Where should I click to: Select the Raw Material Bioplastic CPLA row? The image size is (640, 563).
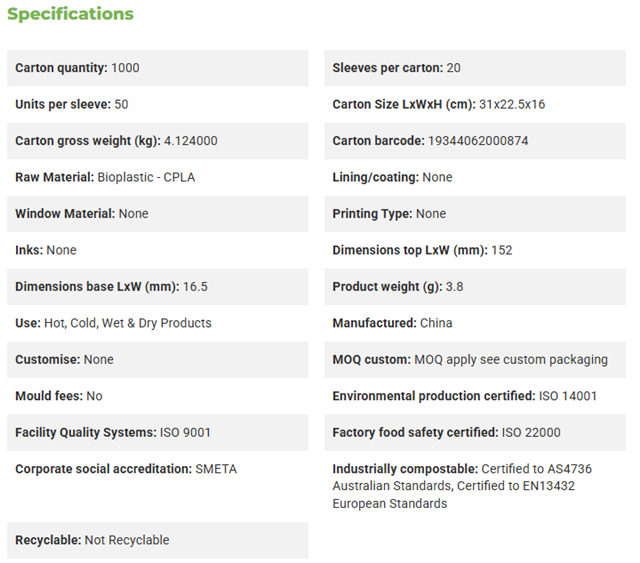(158, 177)
